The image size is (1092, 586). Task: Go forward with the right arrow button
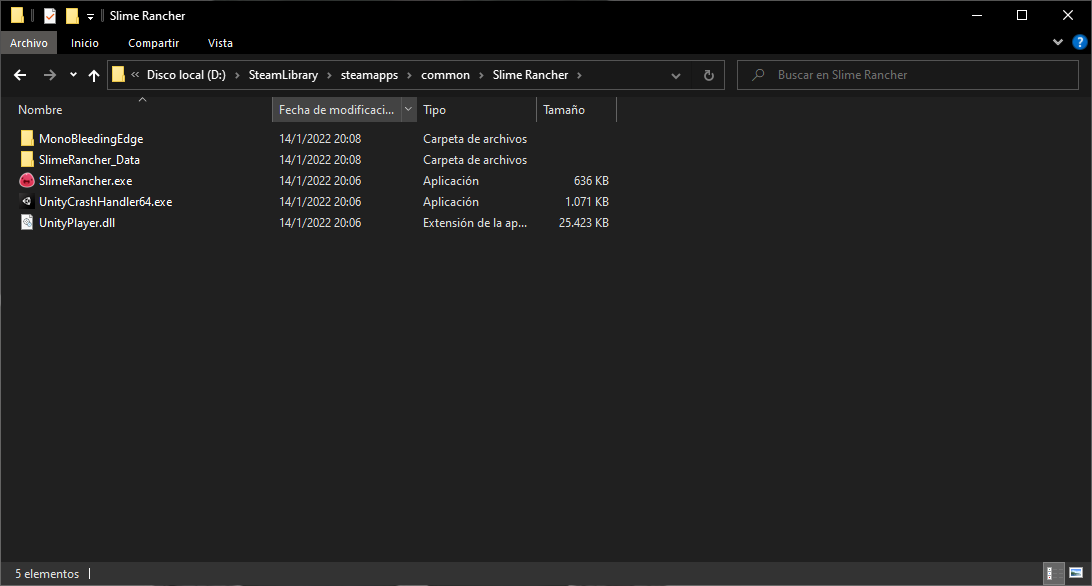49,75
